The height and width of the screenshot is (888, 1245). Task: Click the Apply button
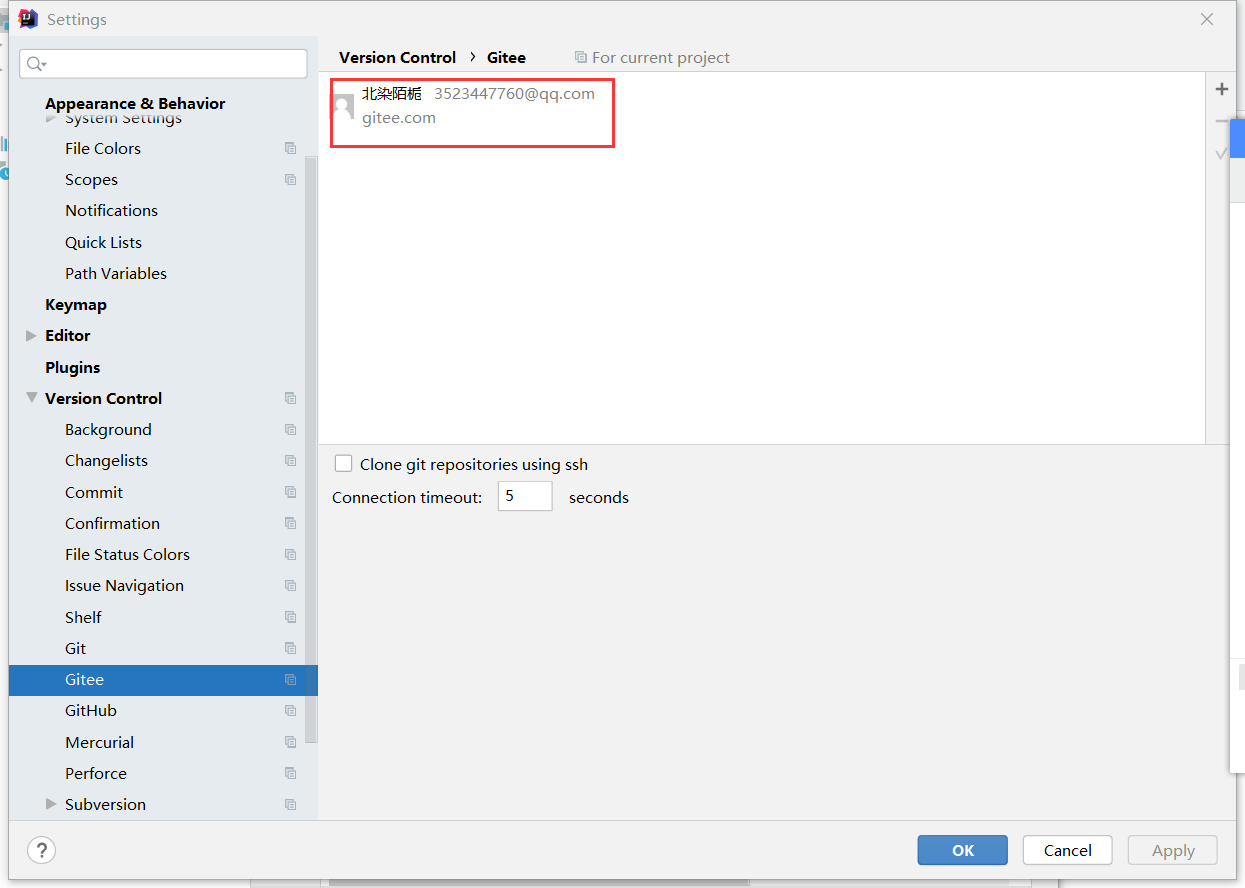(1173, 850)
